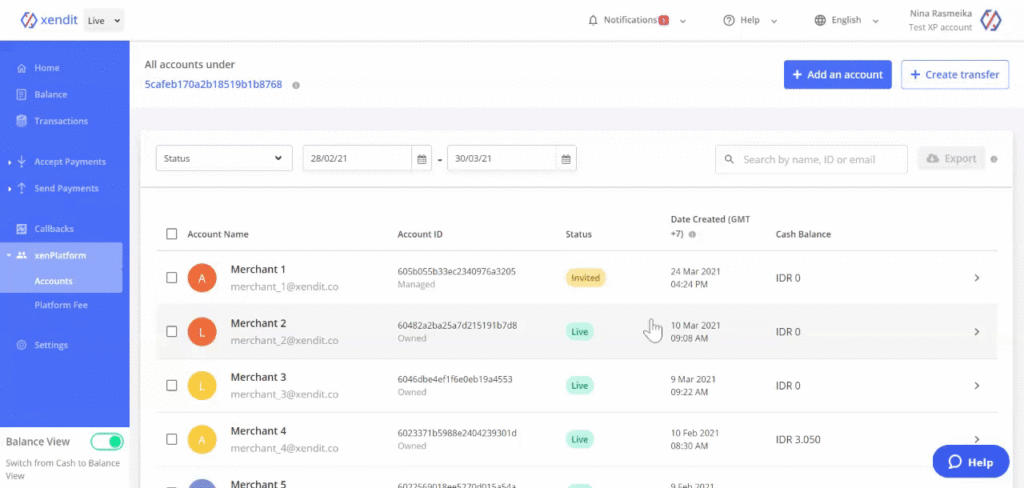Screen dimensions: 1024x488
Task: Click Merchant 2 Live status badge
Action: 579,332
